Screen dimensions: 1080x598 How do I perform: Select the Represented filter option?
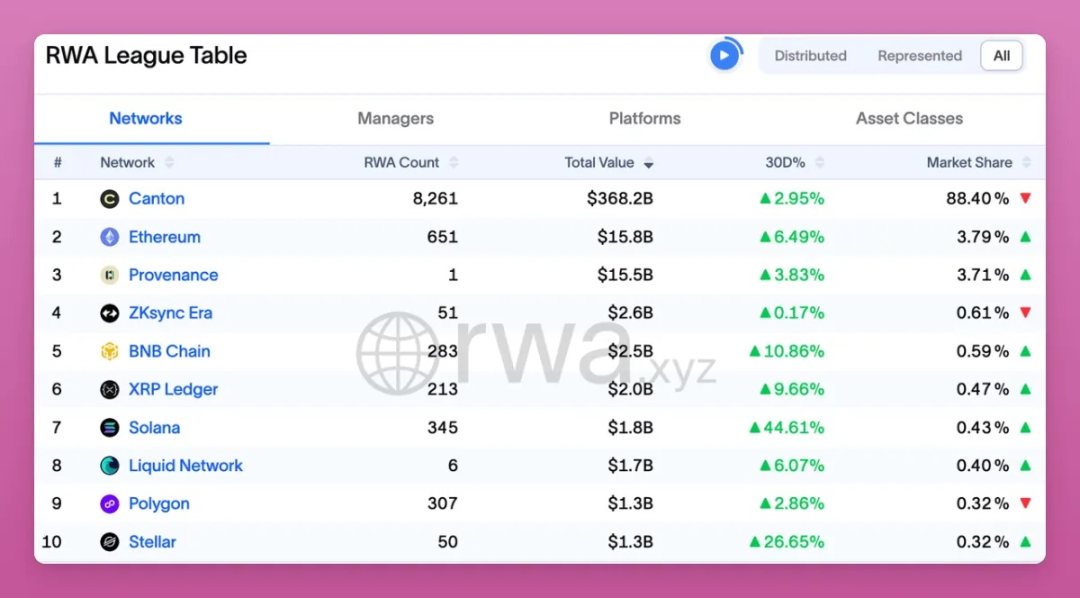click(x=919, y=56)
